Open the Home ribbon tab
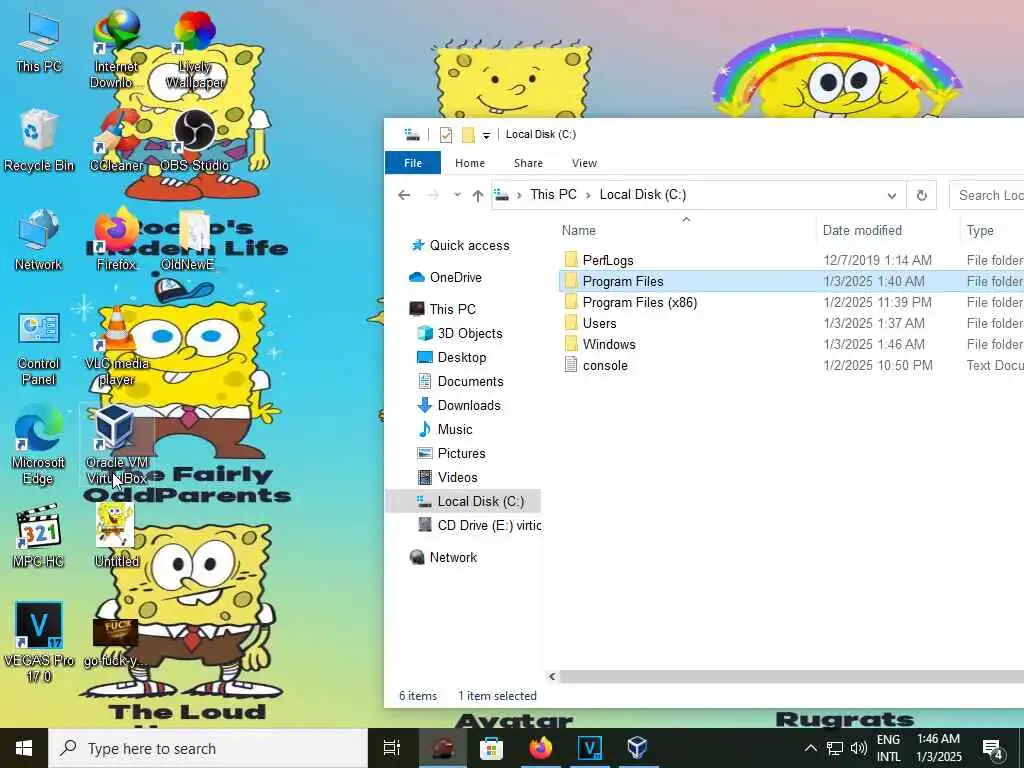This screenshot has width=1024, height=768. (x=470, y=163)
